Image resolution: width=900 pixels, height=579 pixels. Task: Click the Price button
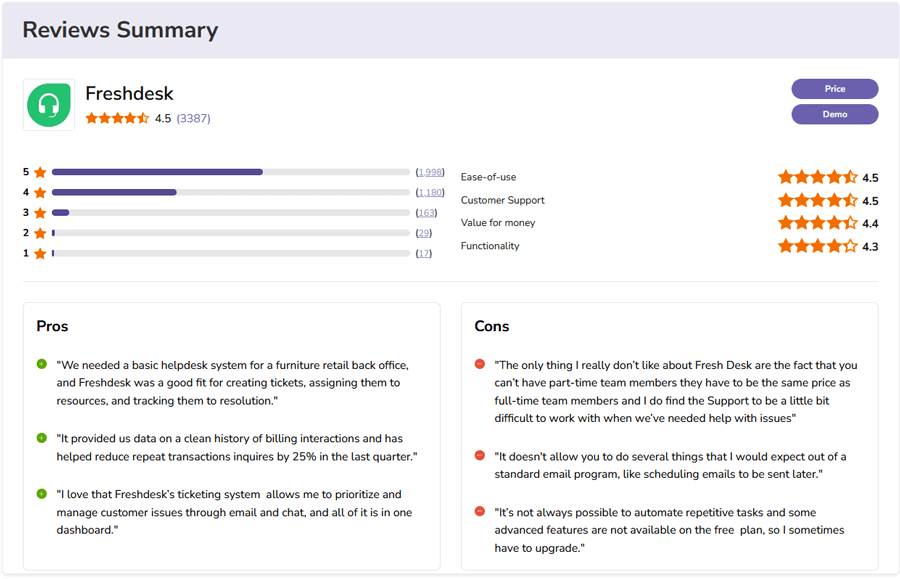click(834, 89)
